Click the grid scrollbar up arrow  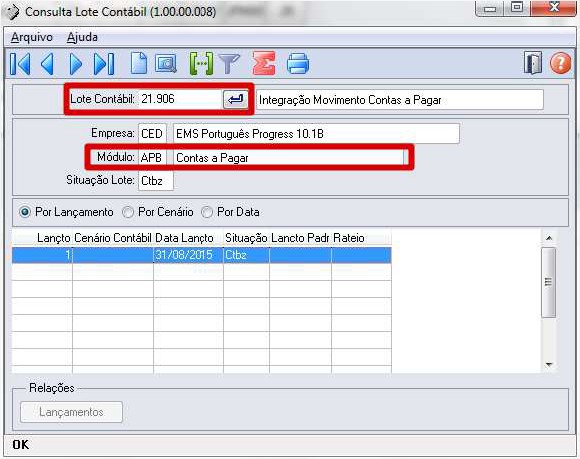pos(549,238)
